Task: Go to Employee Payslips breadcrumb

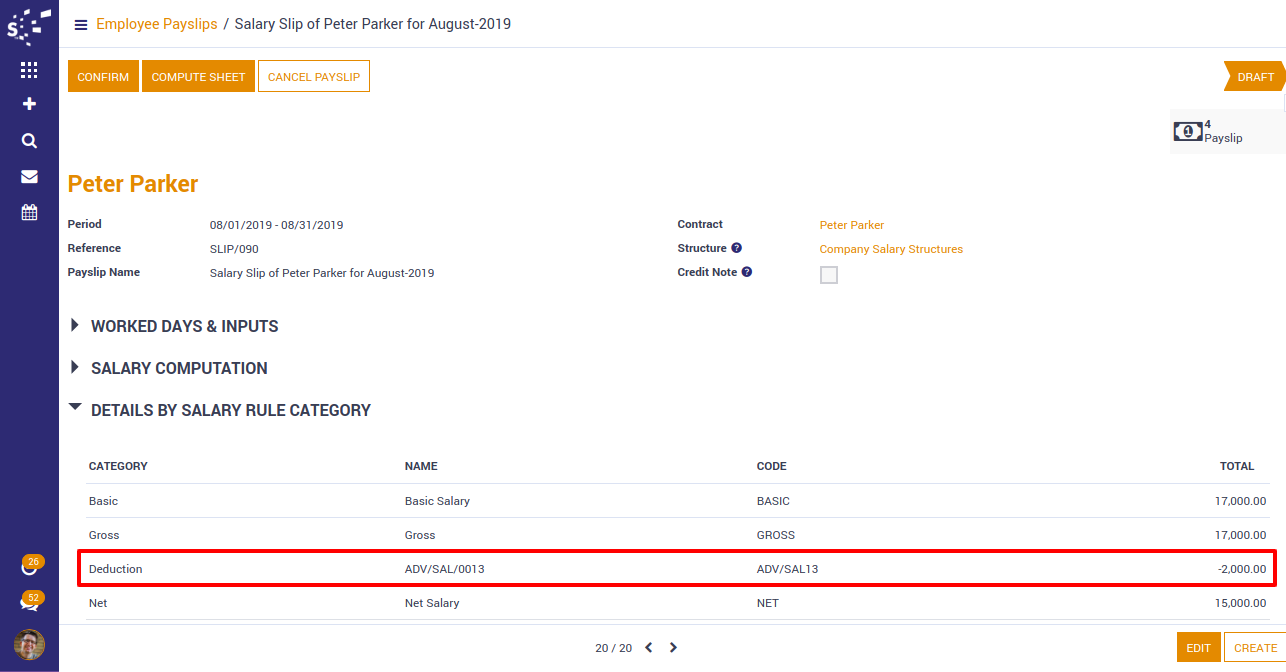Action: (156, 24)
